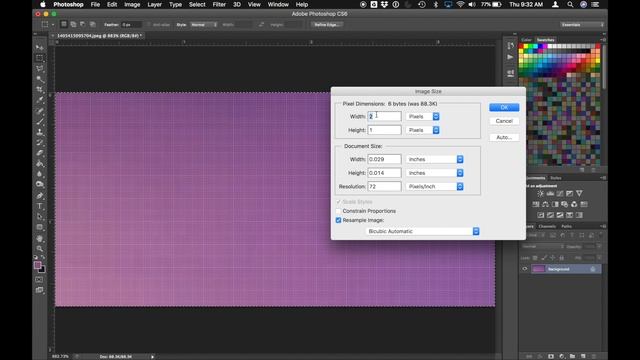
Task: Click Subtract from selection mode icon
Action: click(83, 24)
